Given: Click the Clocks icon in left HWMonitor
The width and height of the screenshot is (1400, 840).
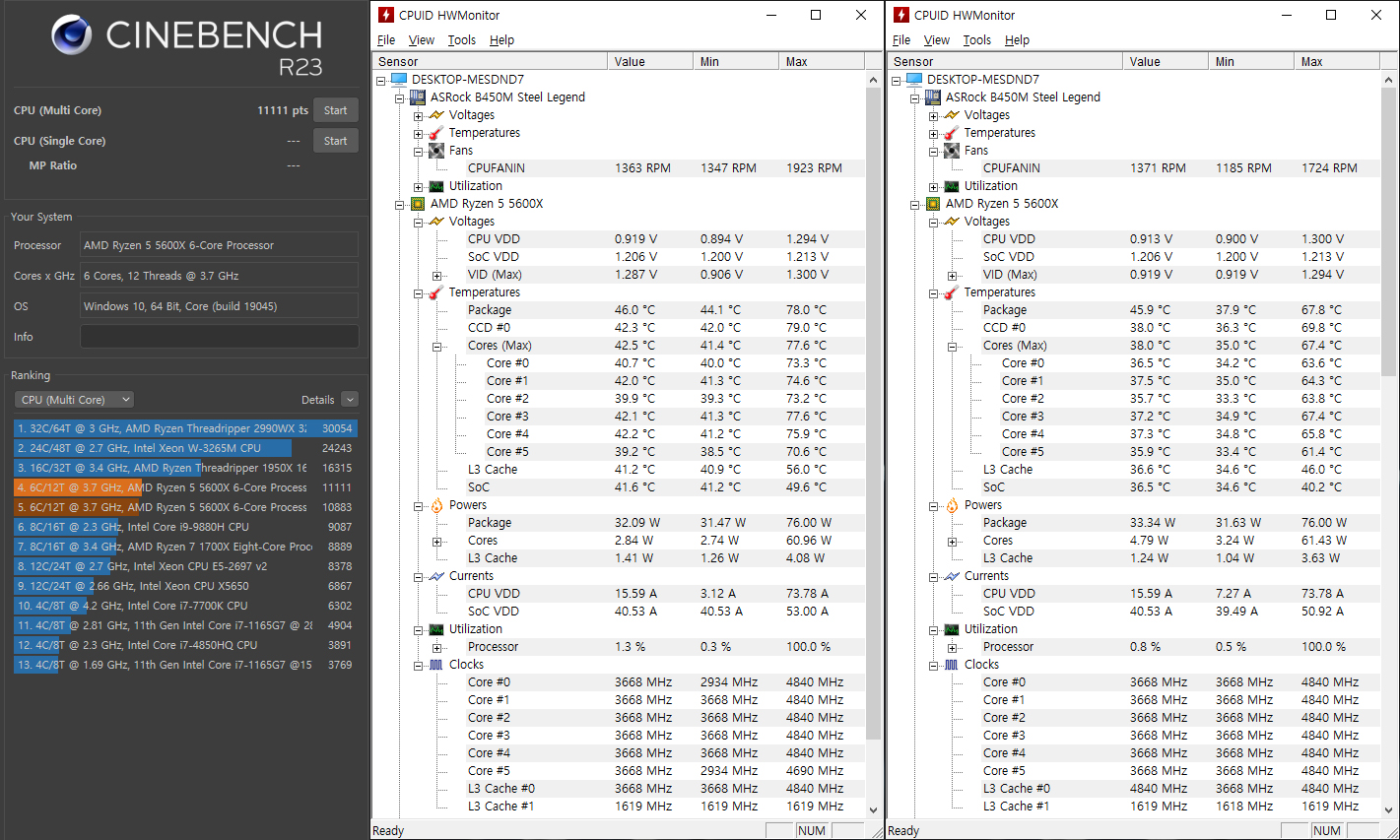Looking at the screenshot, I should (436, 665).
